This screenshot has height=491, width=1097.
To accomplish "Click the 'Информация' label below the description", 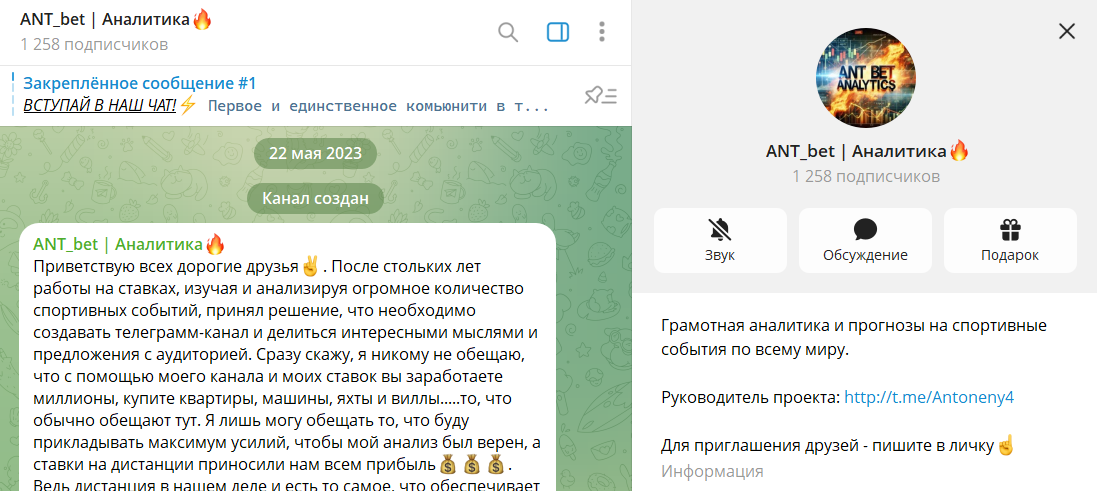I will point(712,471).
